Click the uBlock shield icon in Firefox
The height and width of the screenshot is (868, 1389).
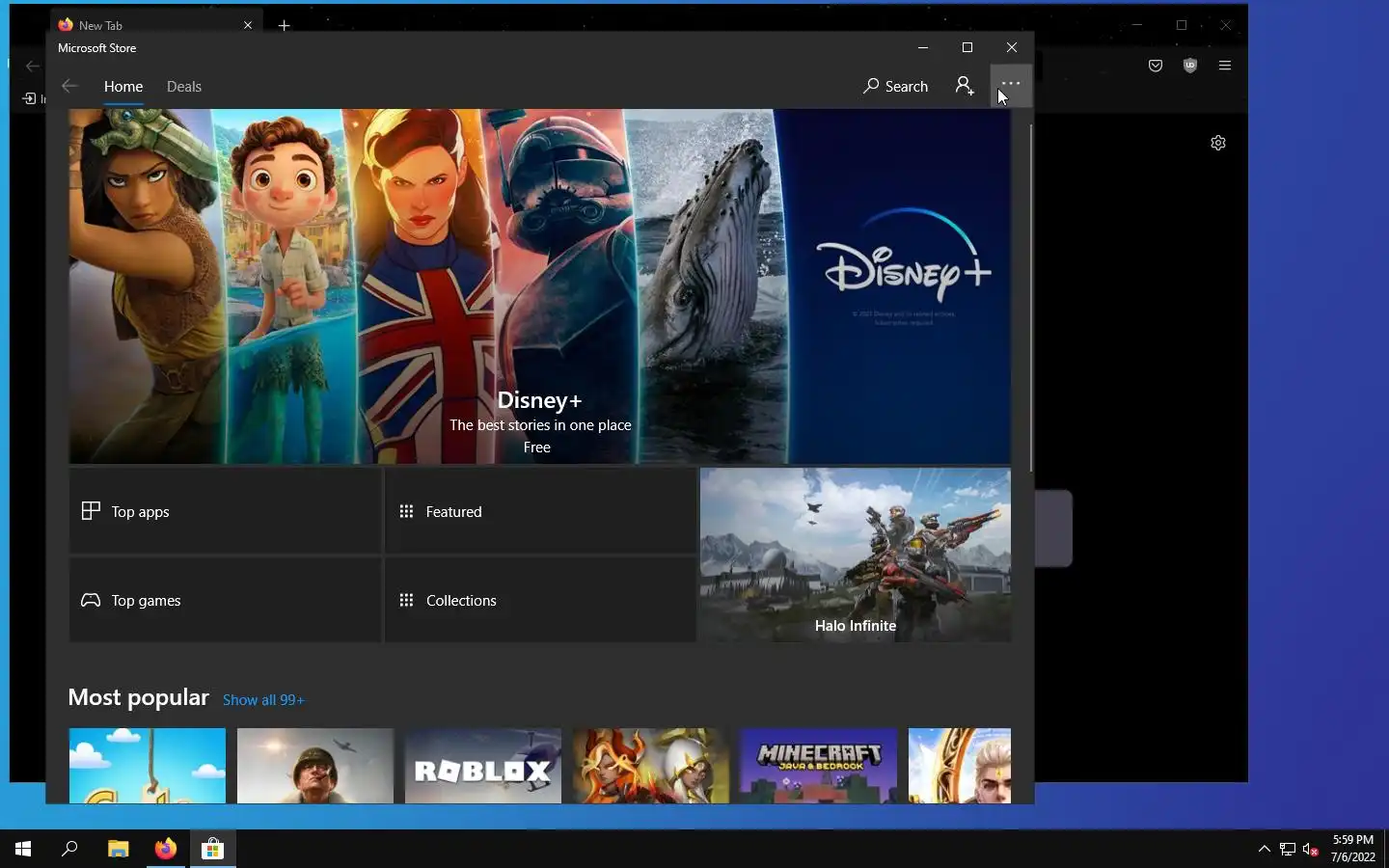tap(1190, 66)
